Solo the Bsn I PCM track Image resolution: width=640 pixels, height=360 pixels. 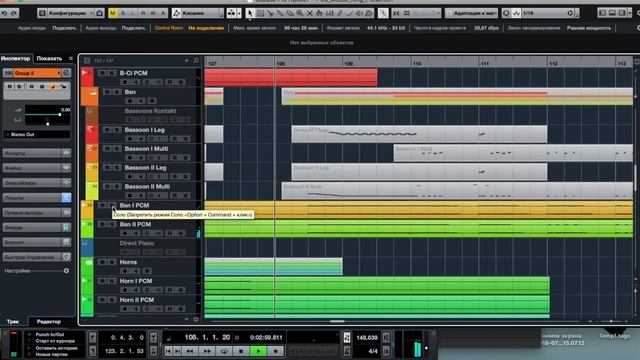pos(111,205)
